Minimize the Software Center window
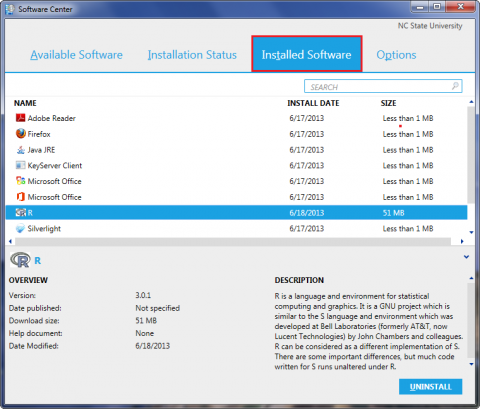Image resolution: width=480 pixels, height=409 pixels. pyautogui.click(x=420, y=7)
